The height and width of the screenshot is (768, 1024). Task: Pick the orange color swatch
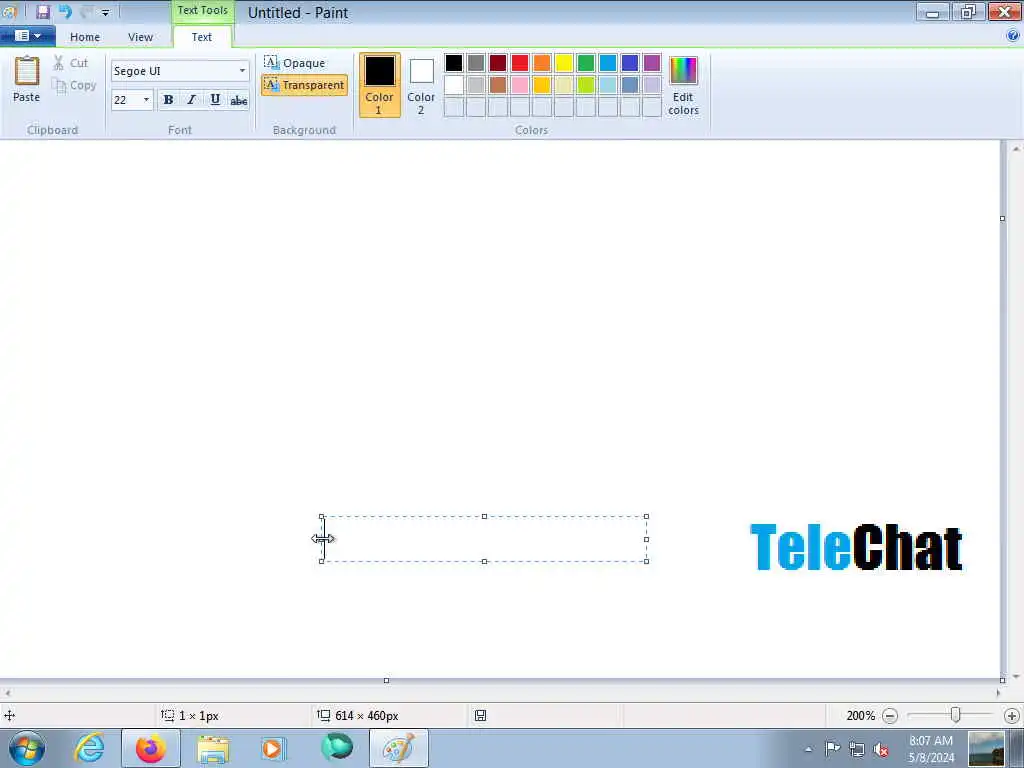(542, 63)
